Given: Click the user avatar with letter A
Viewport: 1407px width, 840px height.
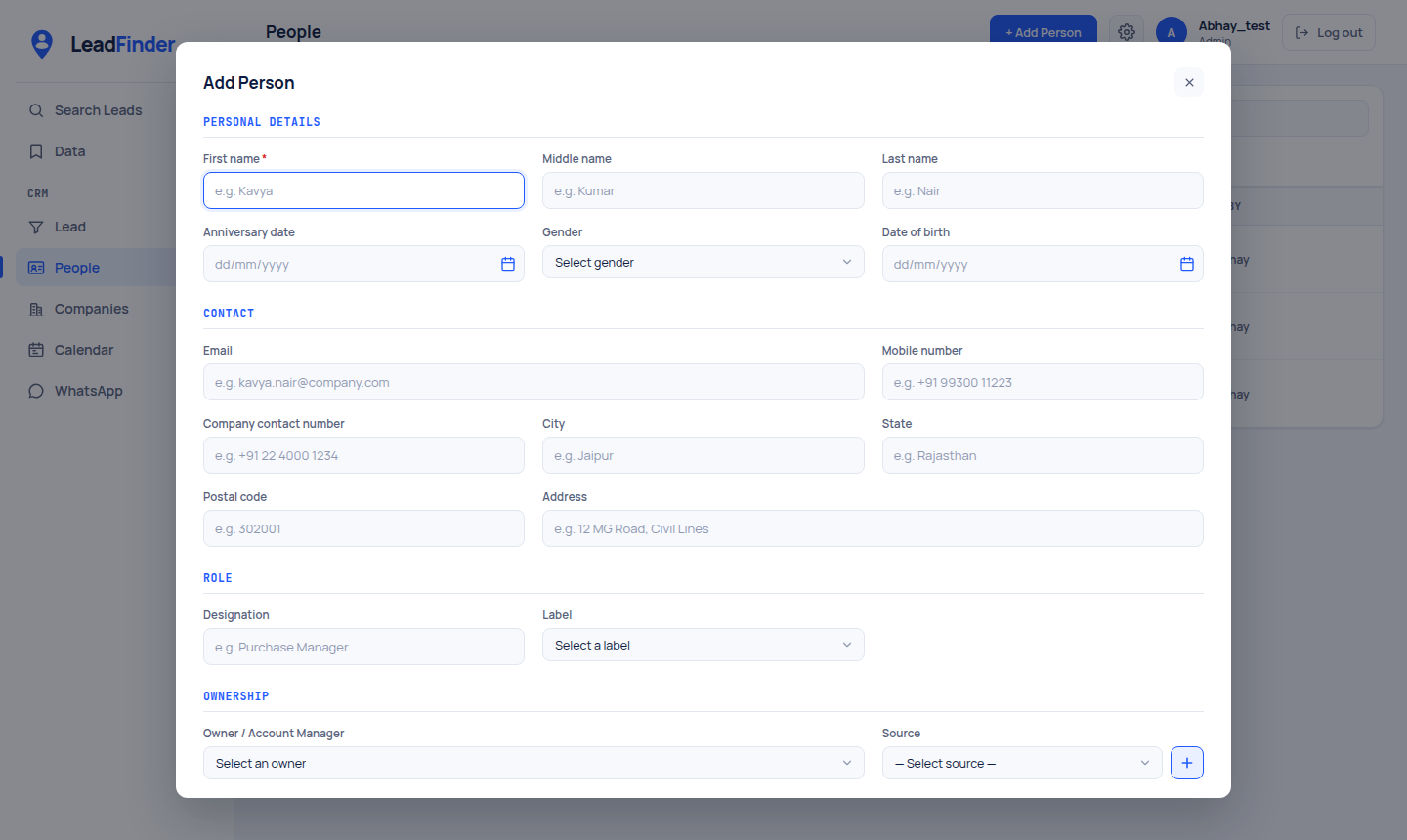Looking at the screenshot, I should pos(1172,32).
